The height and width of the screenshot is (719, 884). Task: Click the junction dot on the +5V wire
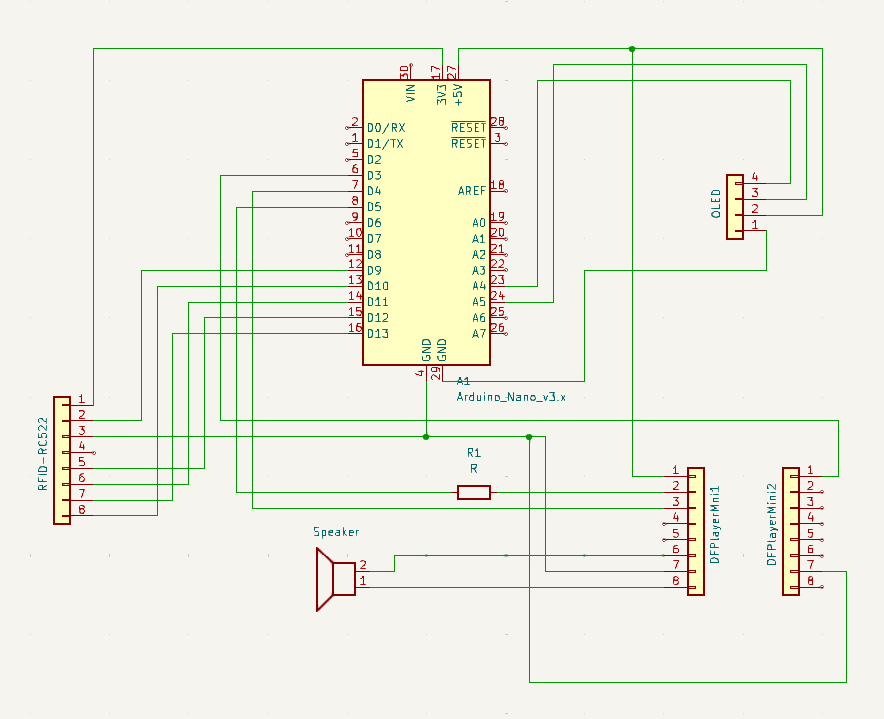[x=632, y=49]
